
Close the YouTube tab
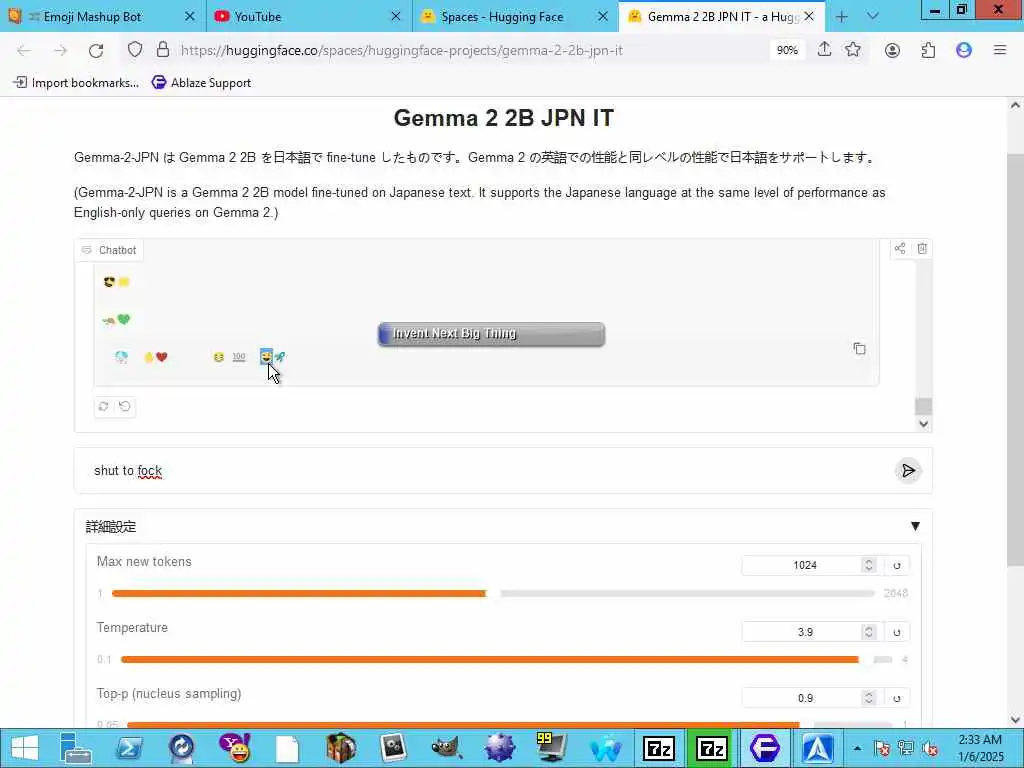pyautogui.click(x=396, y=16)
